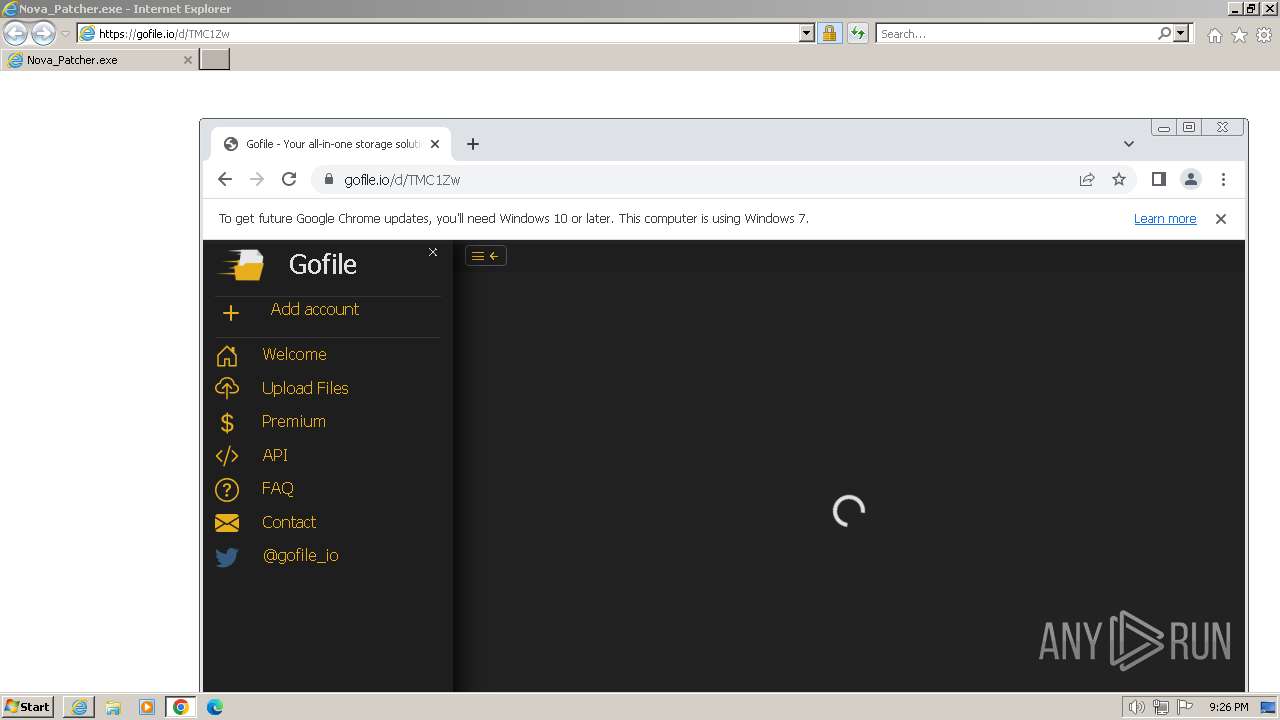1280x720 pixels.
Task: Click the IE search magnifier icon
Action: [1164, 33]
